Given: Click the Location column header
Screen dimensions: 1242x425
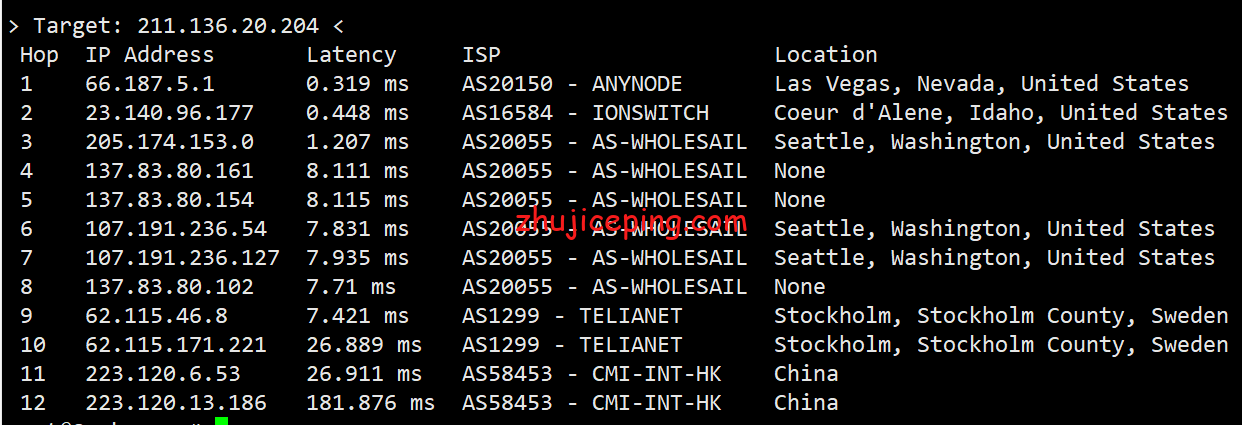Looking at the screenshot, I should click(x=826, y=55).
